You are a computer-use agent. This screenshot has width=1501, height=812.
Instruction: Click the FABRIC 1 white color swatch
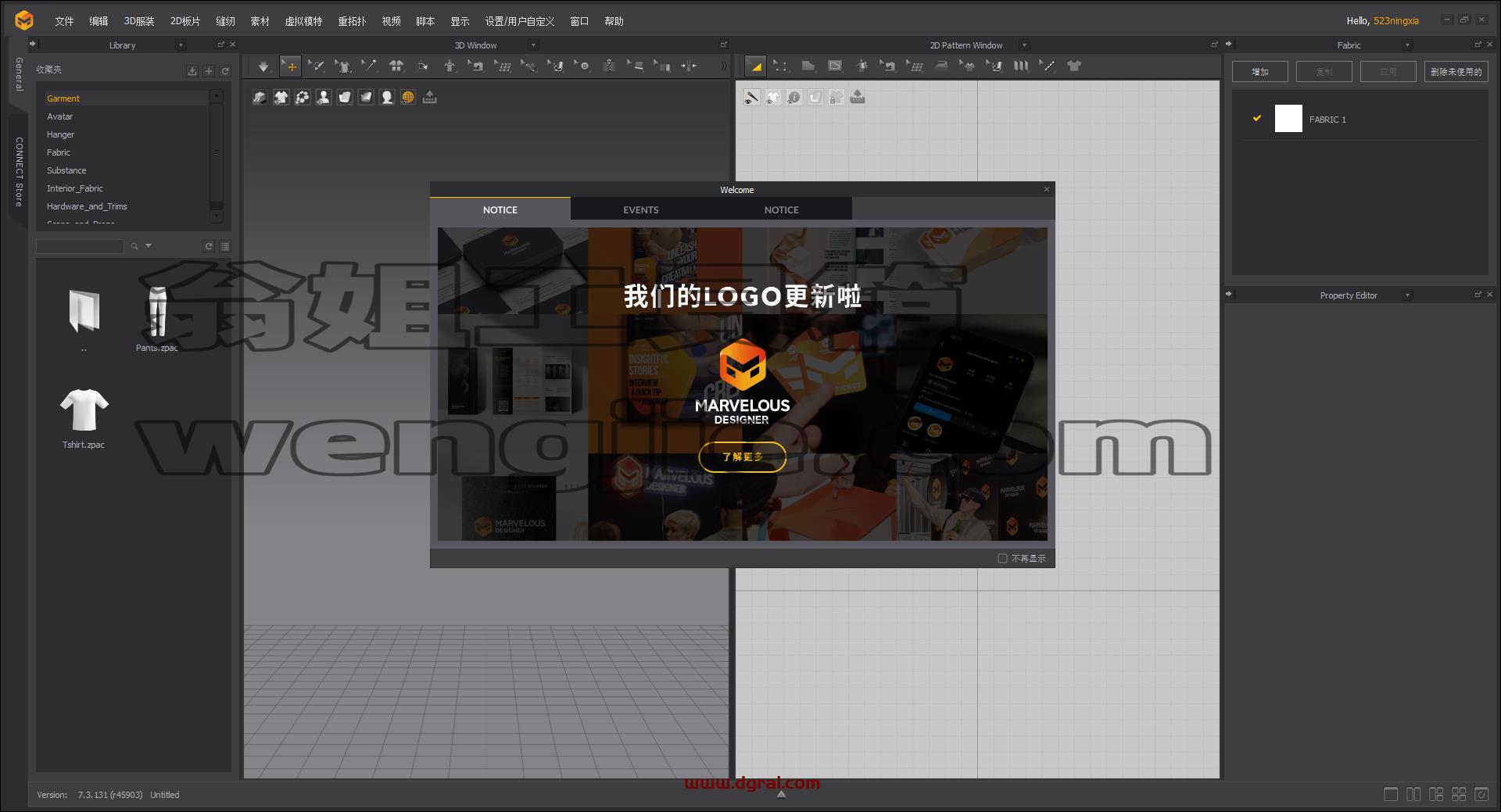1288,119
